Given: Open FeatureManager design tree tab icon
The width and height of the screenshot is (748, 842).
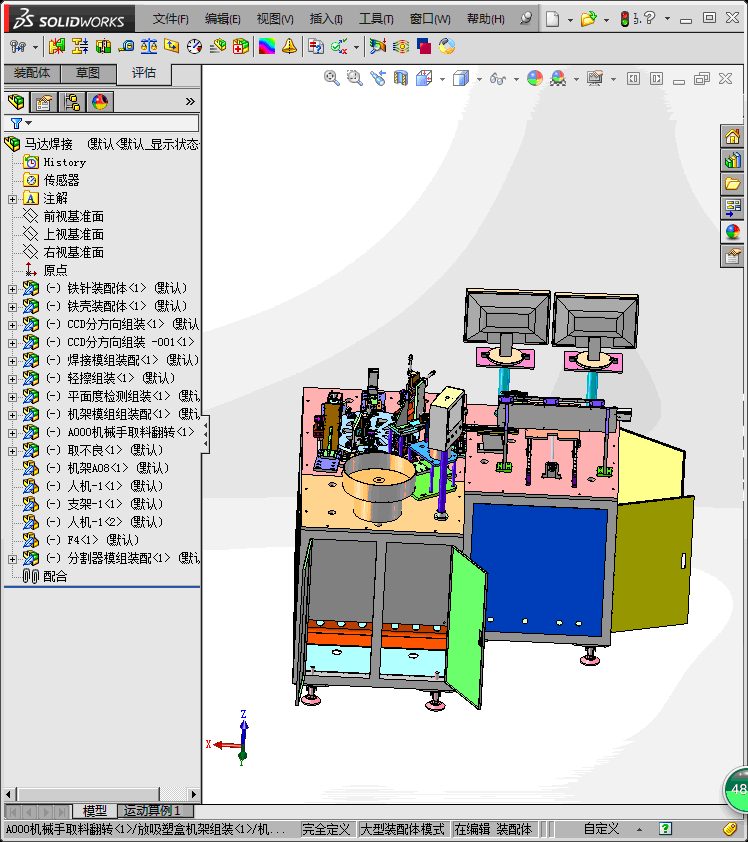Looking at the screenshot, I should pos(16,101).
